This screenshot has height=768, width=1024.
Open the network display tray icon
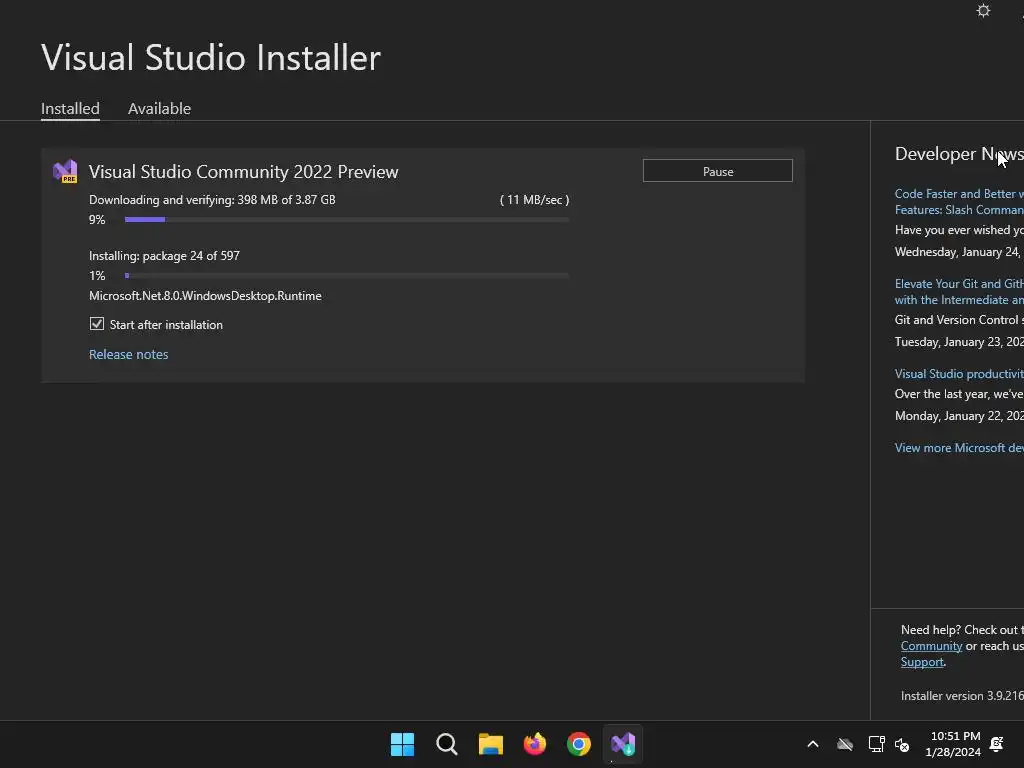click(x=876, y=744)
